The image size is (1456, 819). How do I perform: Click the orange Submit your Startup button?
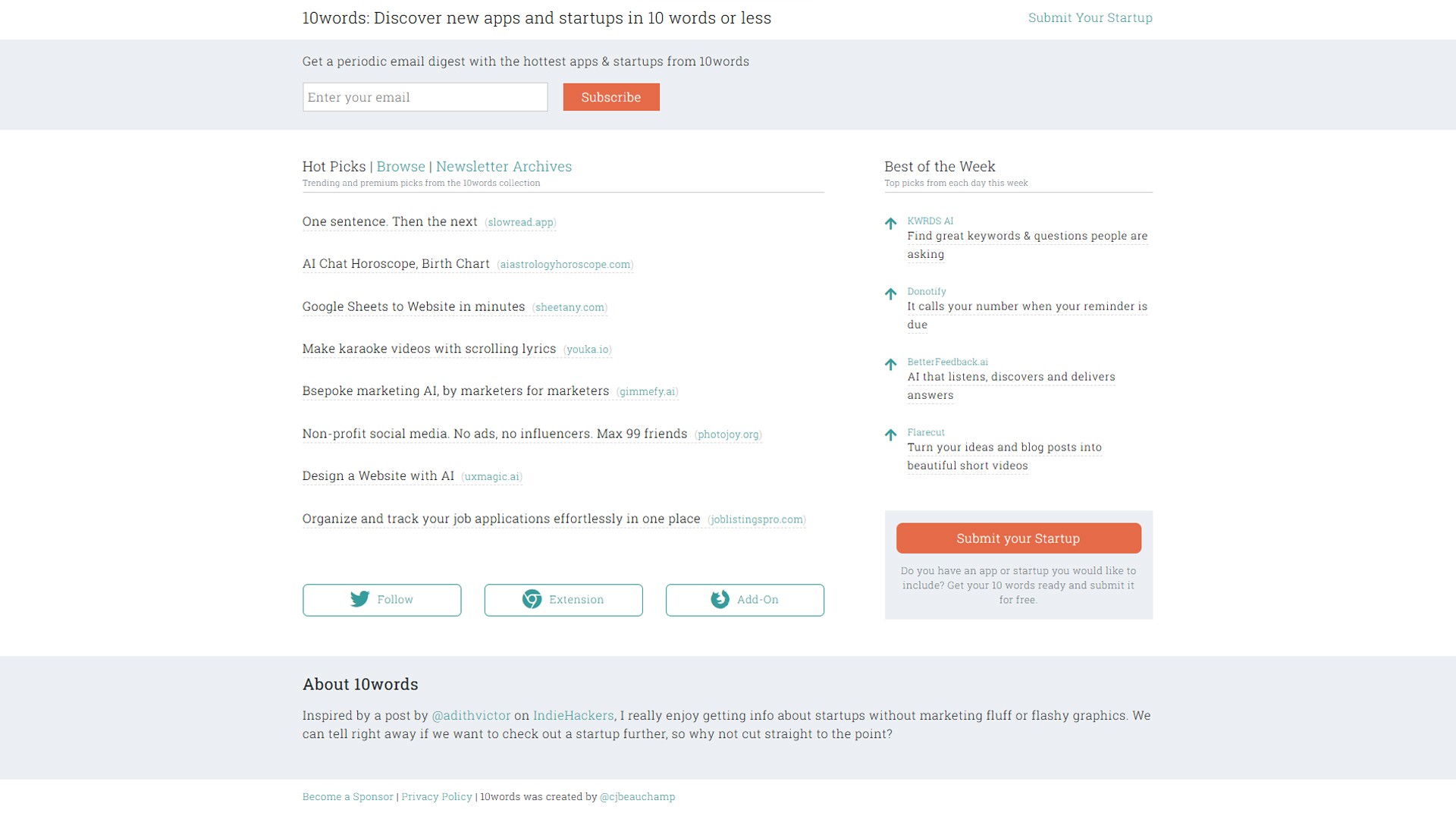[x=1018, y=538]
